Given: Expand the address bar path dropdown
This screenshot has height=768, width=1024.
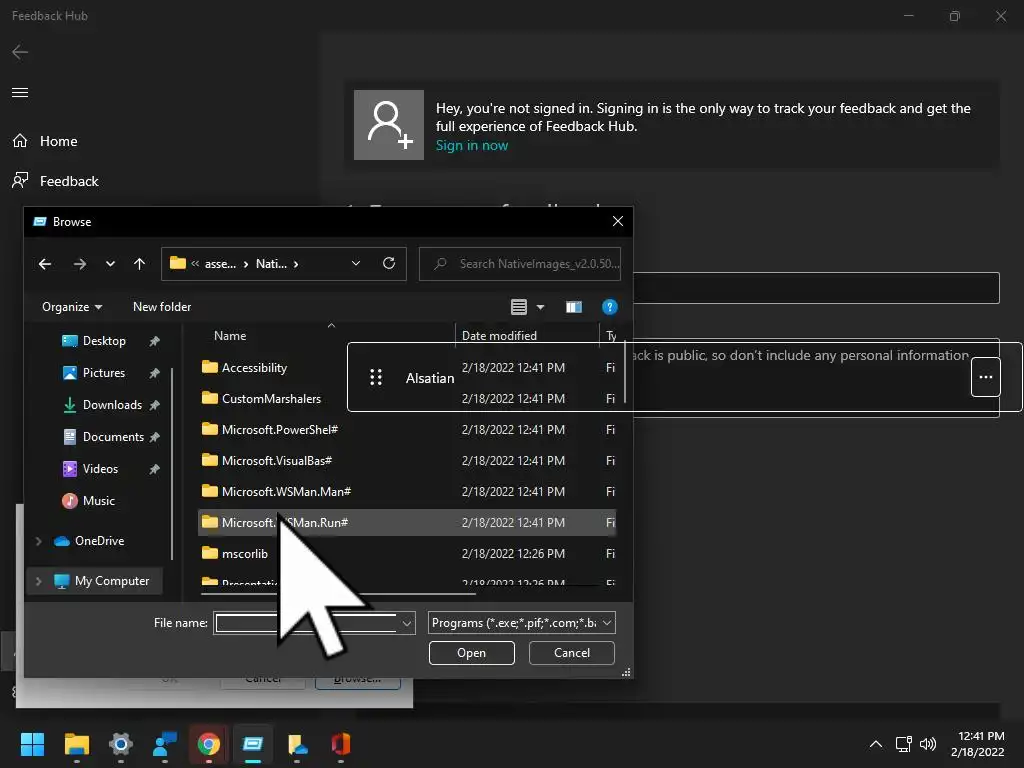Looking at the screenshot, I should point(356,264).
